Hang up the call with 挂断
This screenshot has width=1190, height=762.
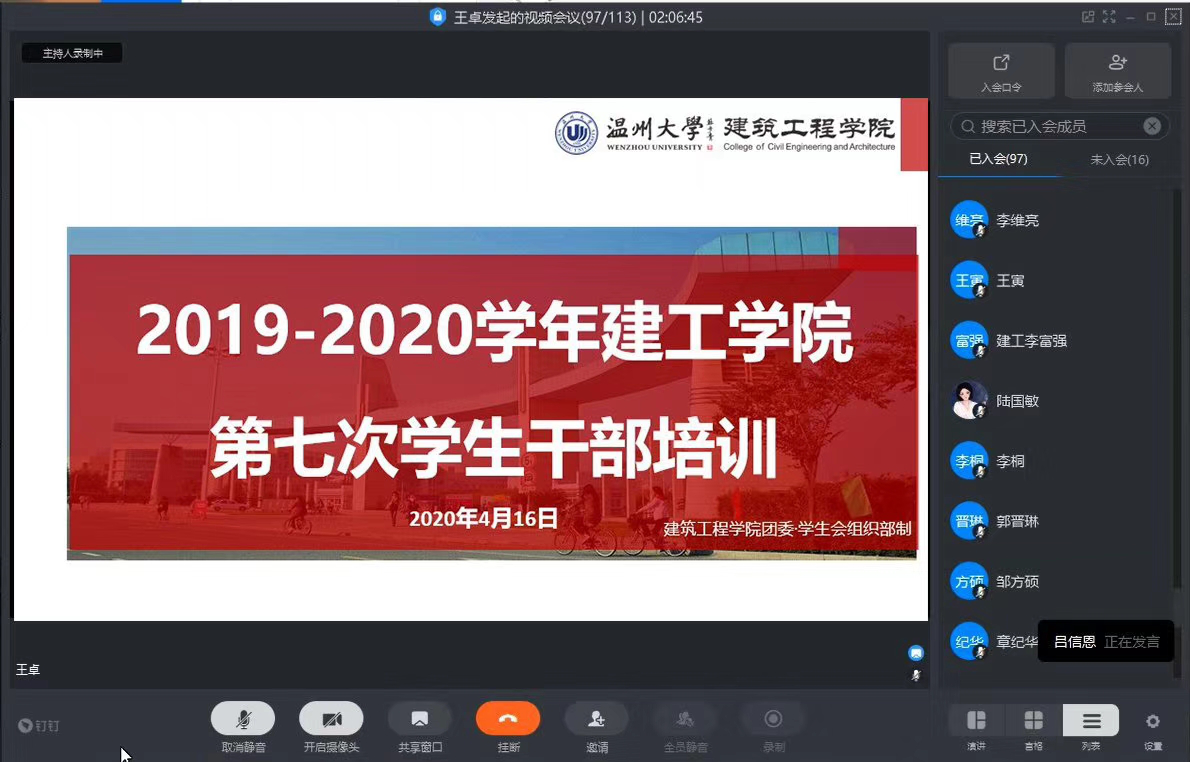(x=508, y=719)
